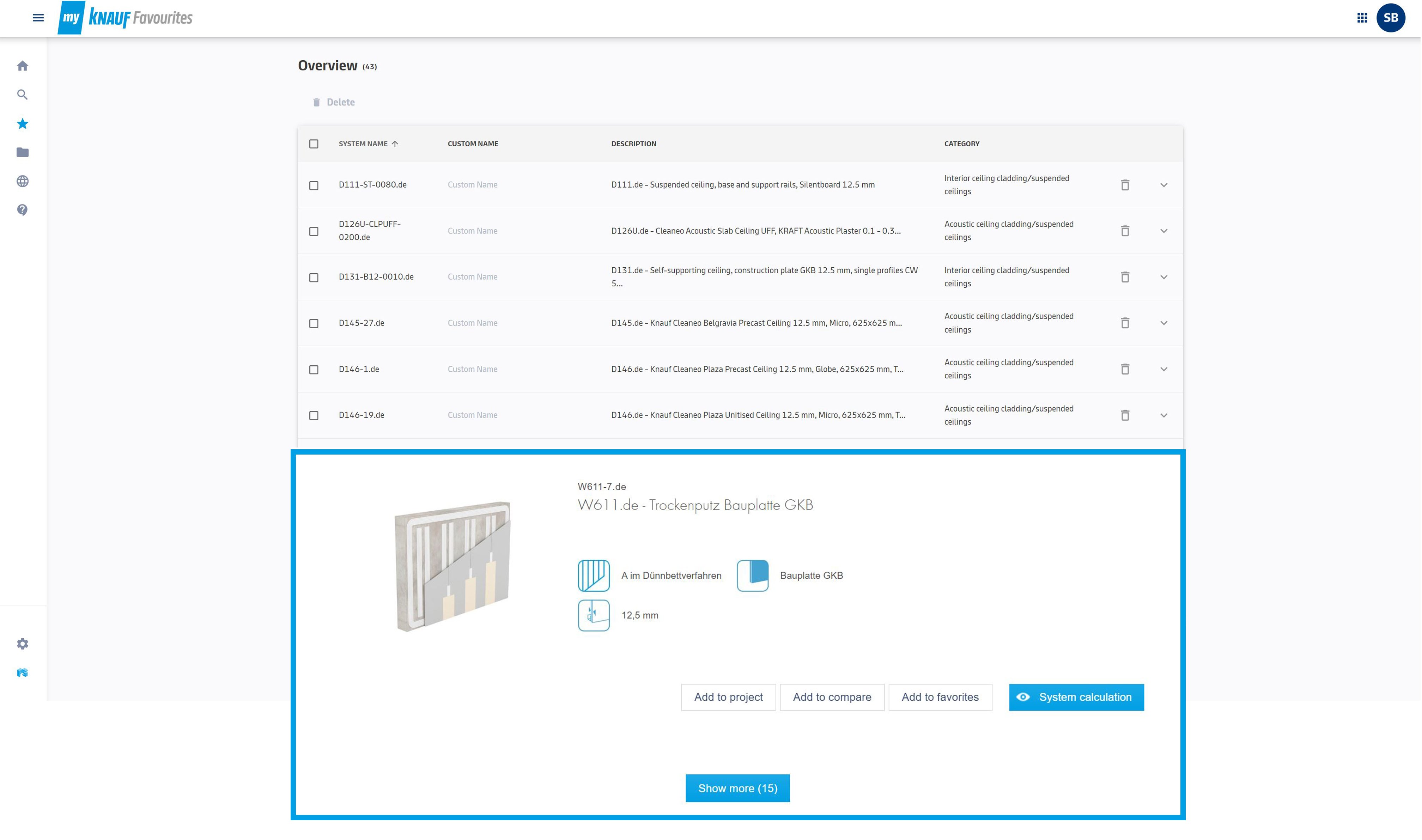
Task: Click Add to favorites button
Action: [941, 698]
